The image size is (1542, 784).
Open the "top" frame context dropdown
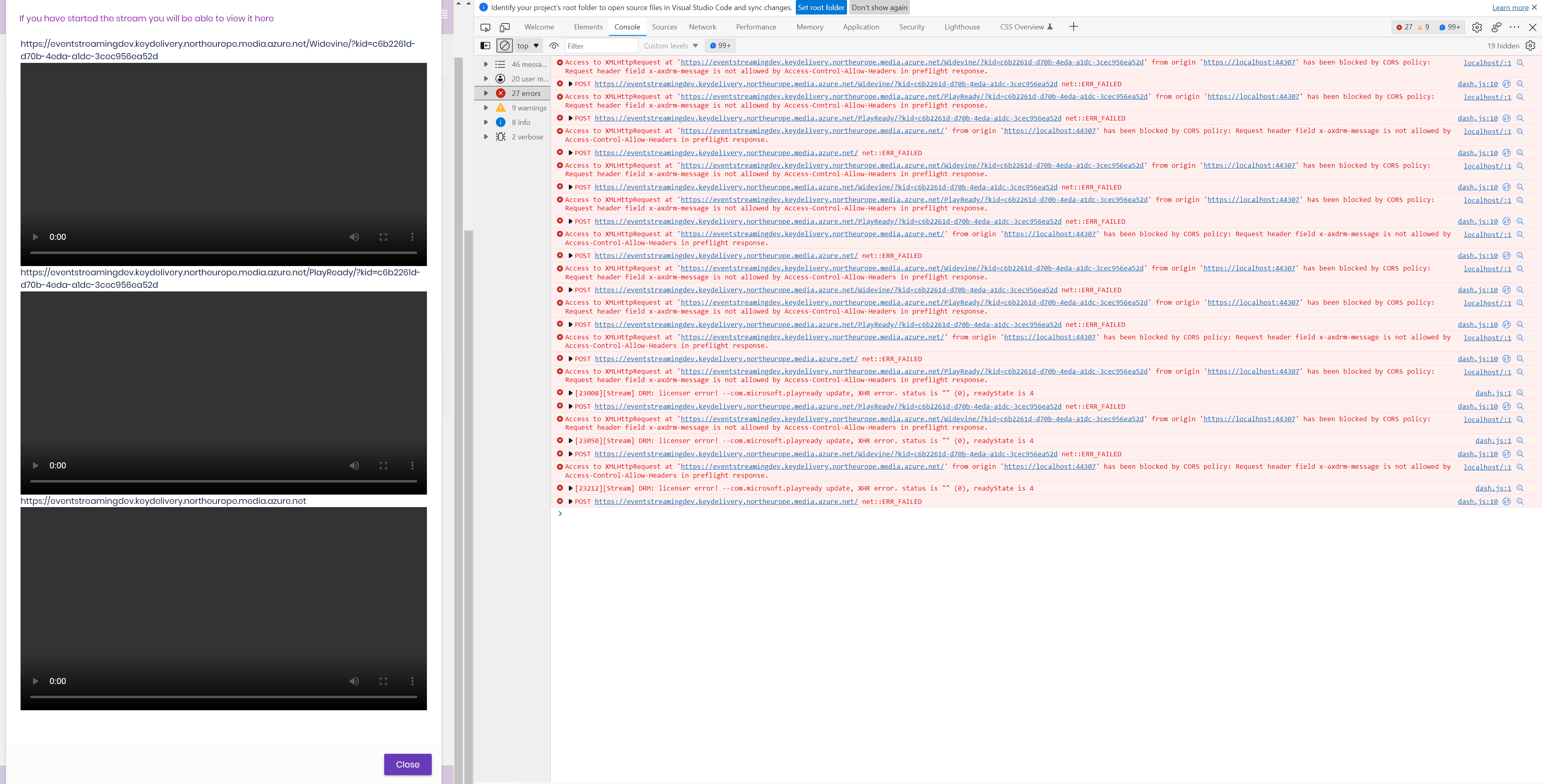(527, 46)
